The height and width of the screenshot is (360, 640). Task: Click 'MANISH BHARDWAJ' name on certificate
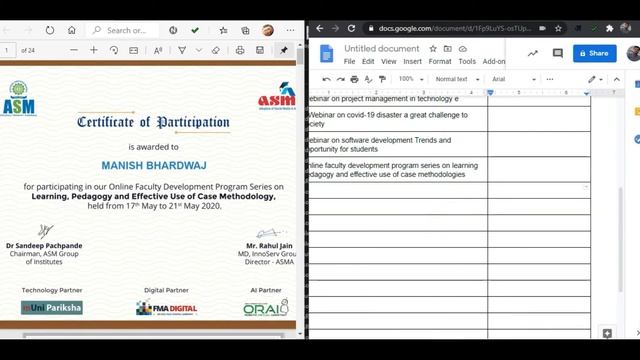point(154,165)
